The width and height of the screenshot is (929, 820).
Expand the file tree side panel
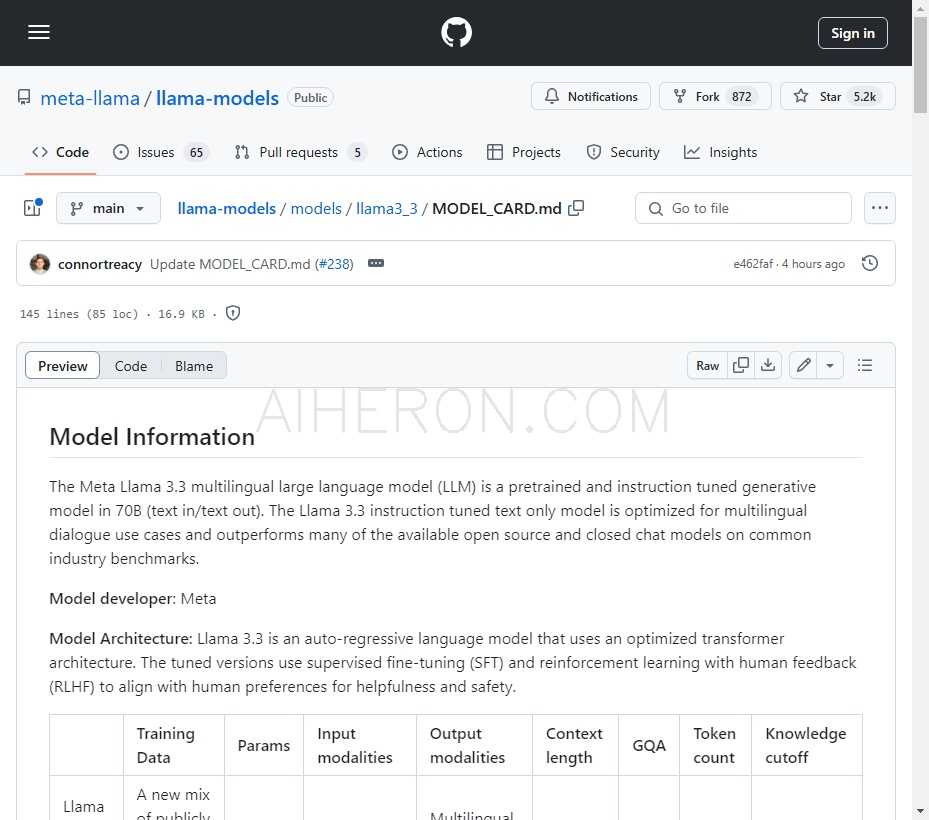pos(33,208)
